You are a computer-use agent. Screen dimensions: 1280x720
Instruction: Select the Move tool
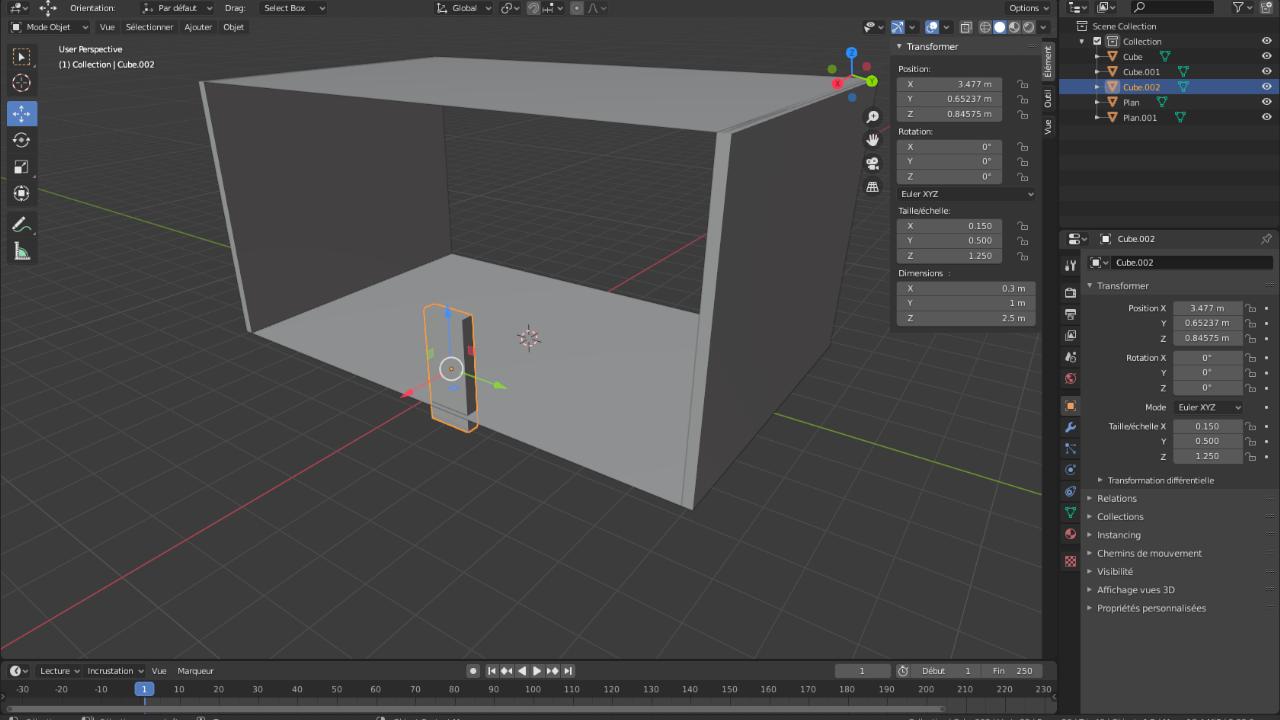pyautogui.click(x=21, y=113)
